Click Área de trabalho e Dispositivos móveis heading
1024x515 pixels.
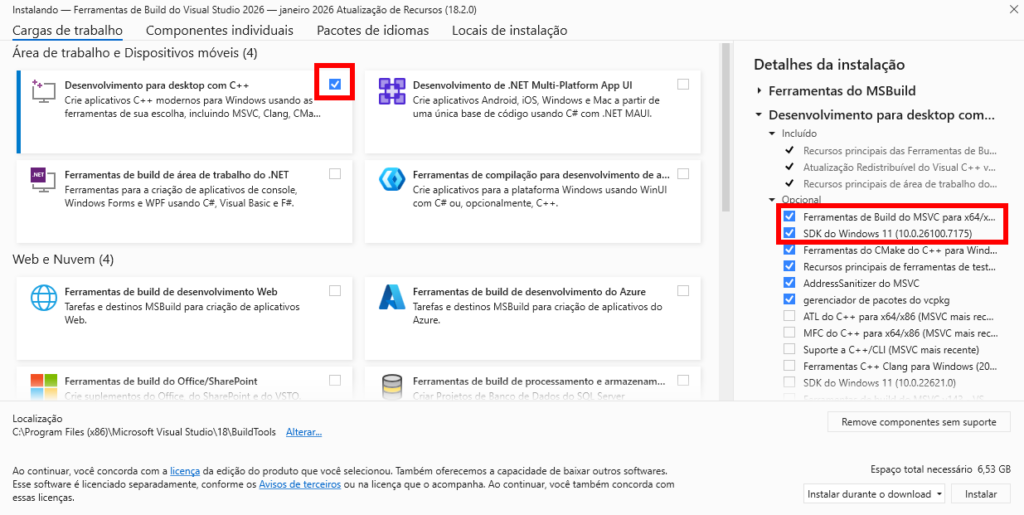point(135,52)
